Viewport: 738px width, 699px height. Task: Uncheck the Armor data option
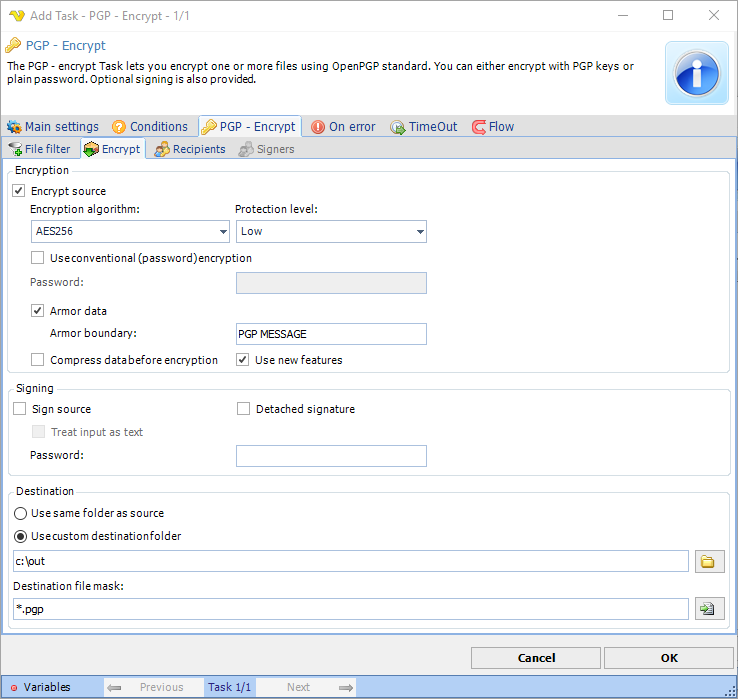click(x=38, y=311)
